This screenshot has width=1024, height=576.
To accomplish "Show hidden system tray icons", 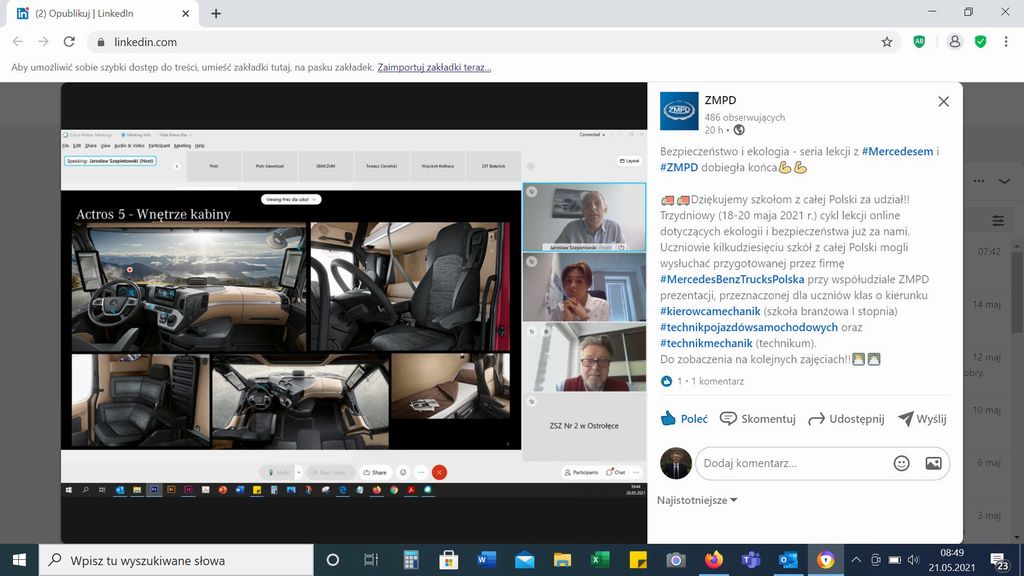I will 857,560.
